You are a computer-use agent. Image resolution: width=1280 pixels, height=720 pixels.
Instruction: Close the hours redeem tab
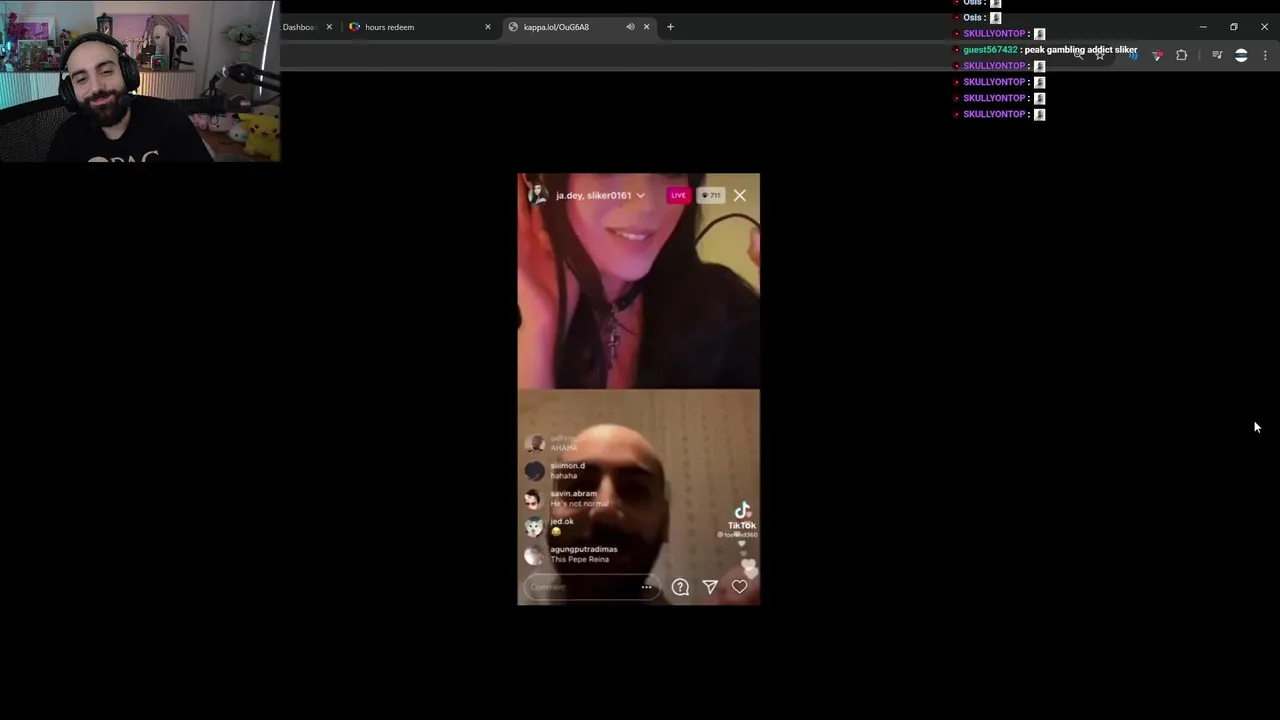pyautogui.click(x=488, y=27)
